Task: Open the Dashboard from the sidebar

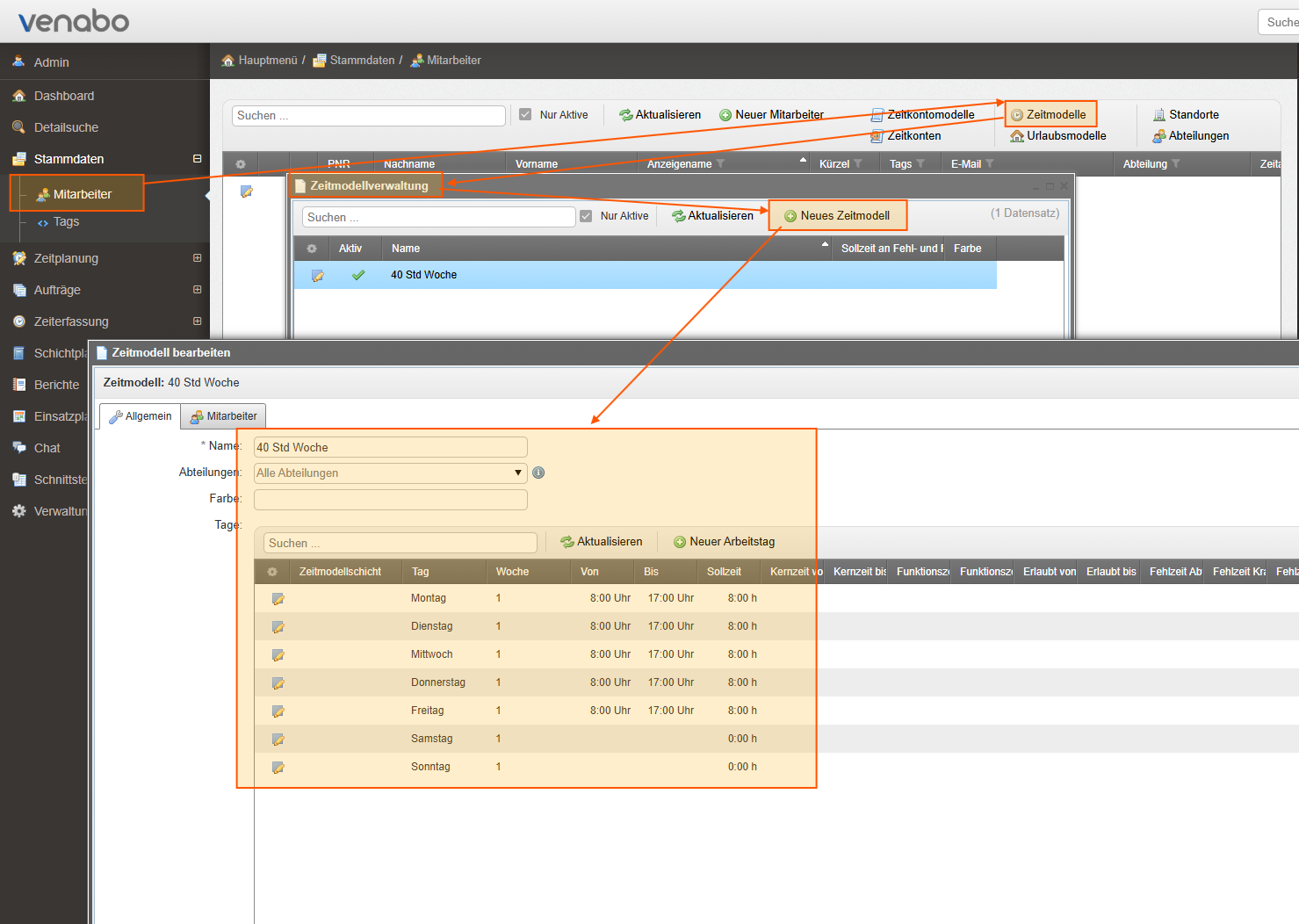Action: (x=63, y=96)
